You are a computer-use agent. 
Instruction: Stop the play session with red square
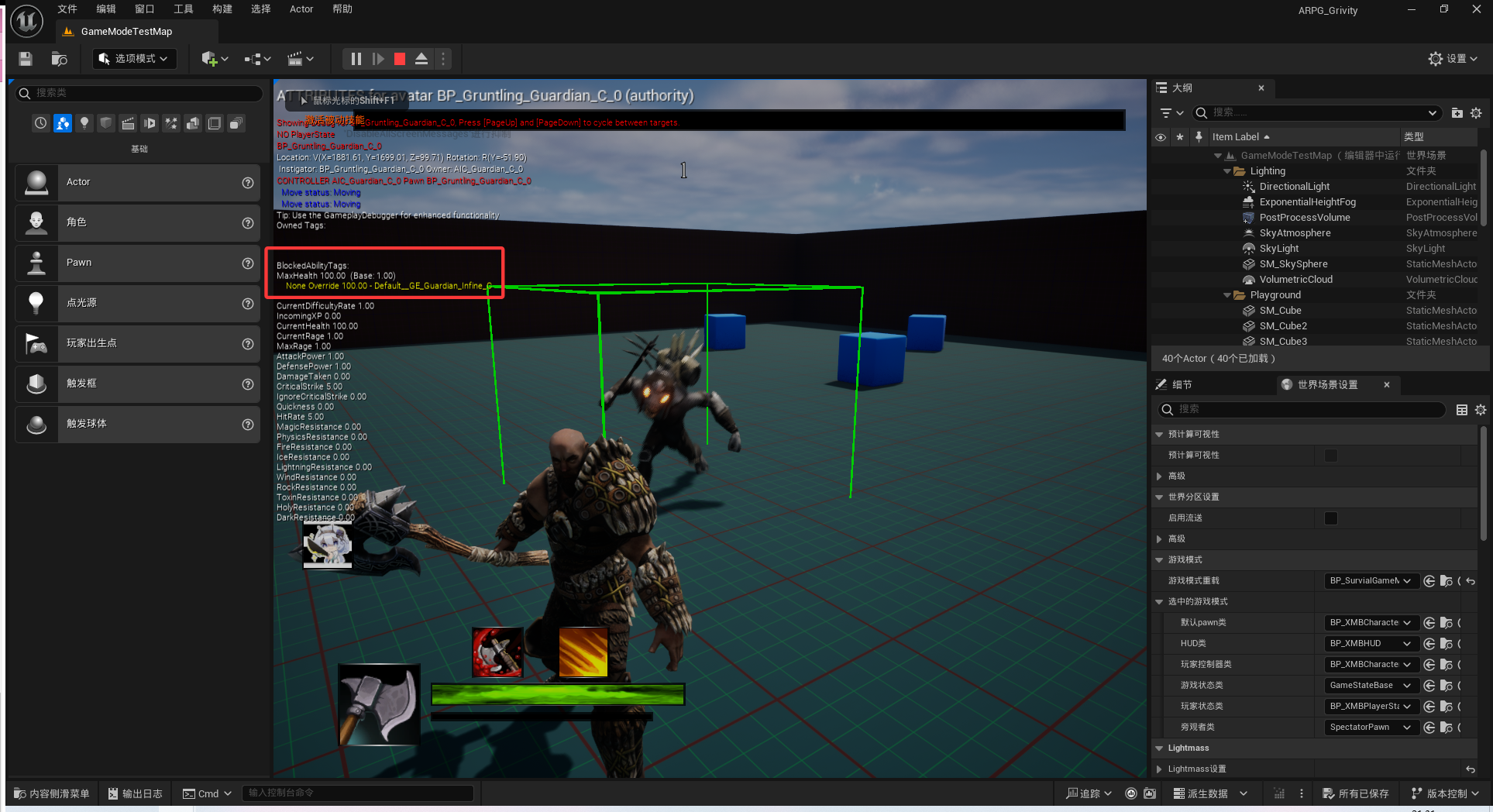(x=400, y=59)
